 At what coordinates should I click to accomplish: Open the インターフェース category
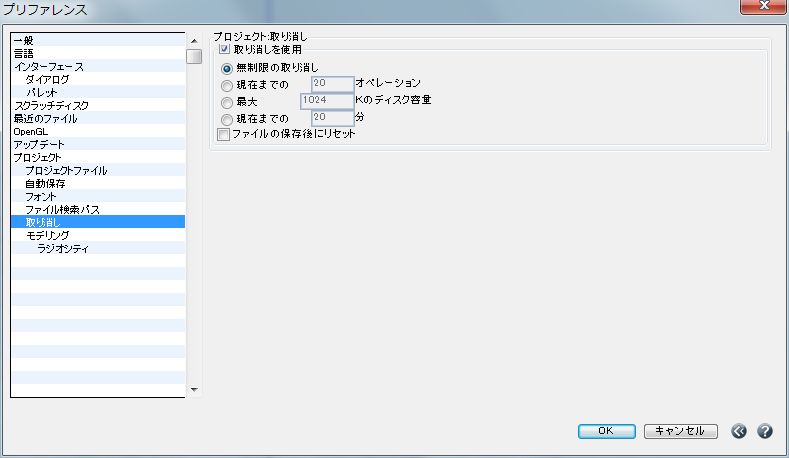click(98, 66)
